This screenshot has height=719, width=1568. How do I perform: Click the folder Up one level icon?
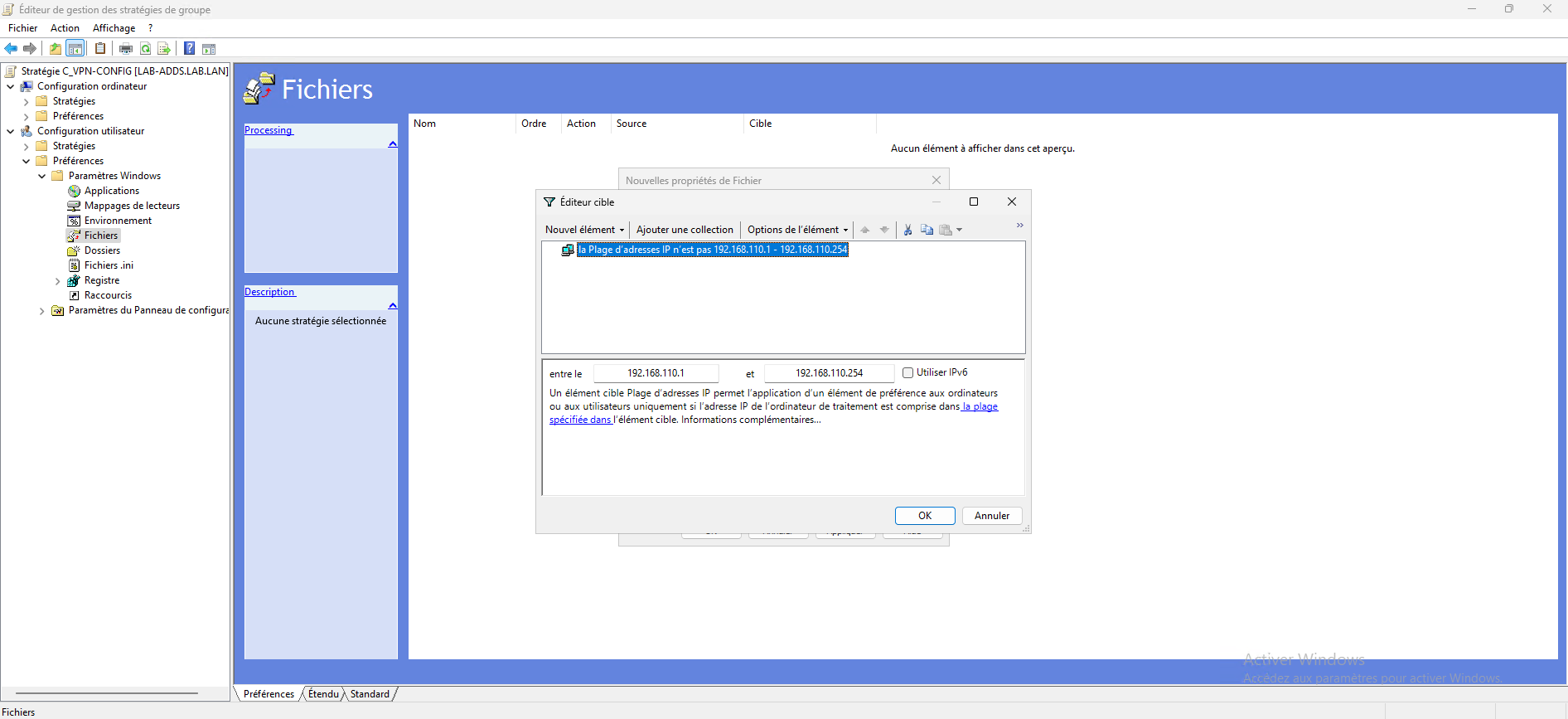(x=55, y=49)
